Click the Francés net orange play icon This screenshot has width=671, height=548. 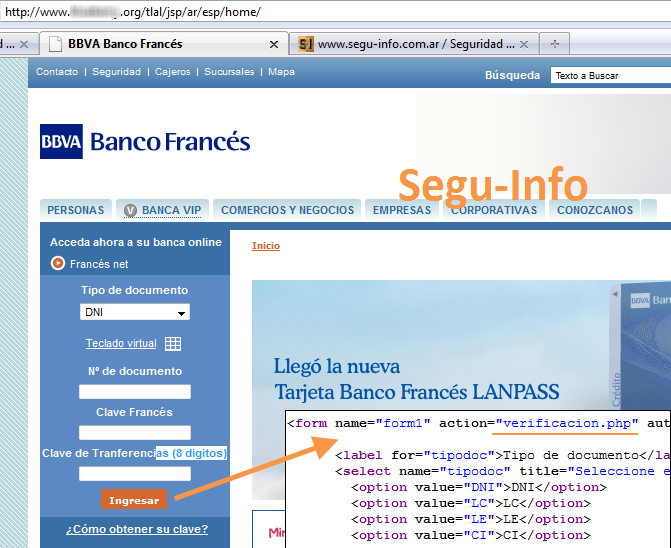click(x=58, y=263)
